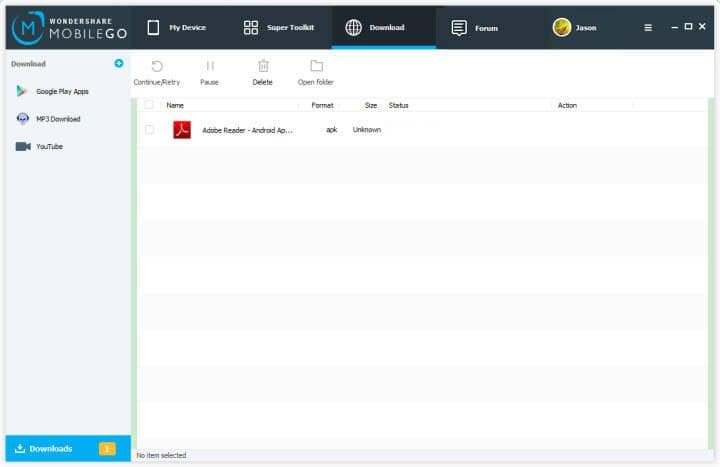
Task: Click the Download sidebar heading
Action: pyautogui.click(x=28, y=64)
